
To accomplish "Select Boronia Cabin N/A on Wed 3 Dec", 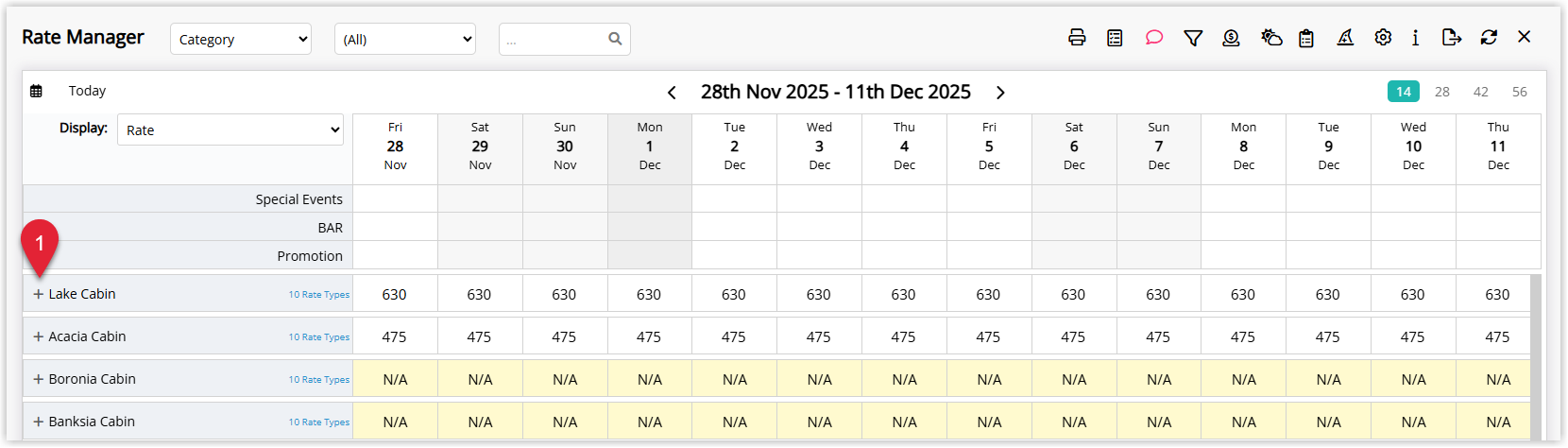I will (819, 379).
